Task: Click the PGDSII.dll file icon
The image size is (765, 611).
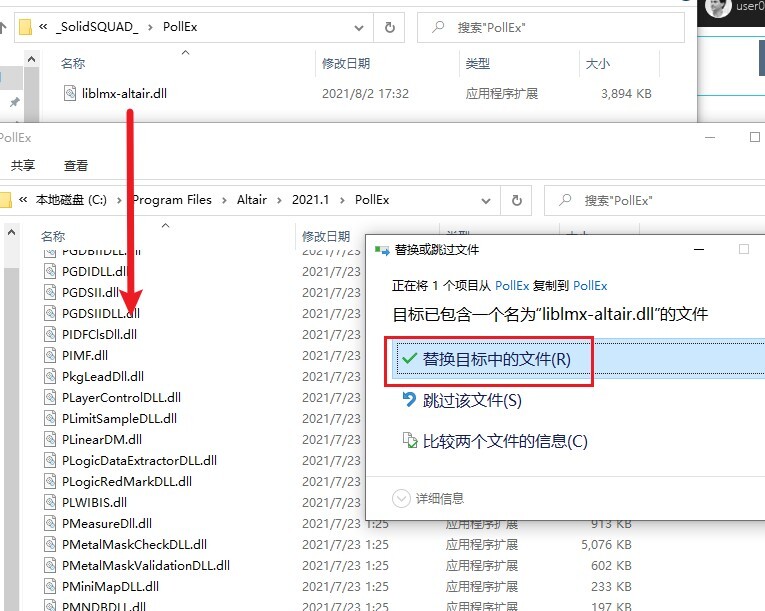Action: tap(53, 292)
